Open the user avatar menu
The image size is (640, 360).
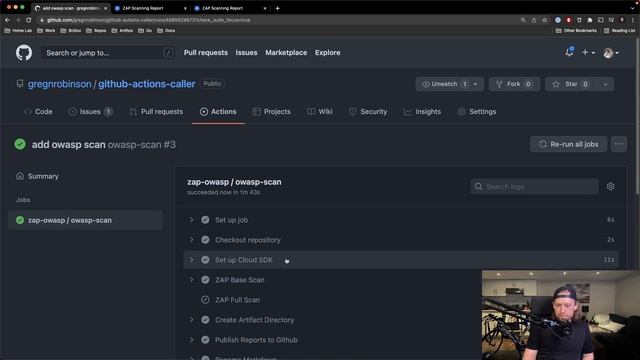(x=611, y=53)
